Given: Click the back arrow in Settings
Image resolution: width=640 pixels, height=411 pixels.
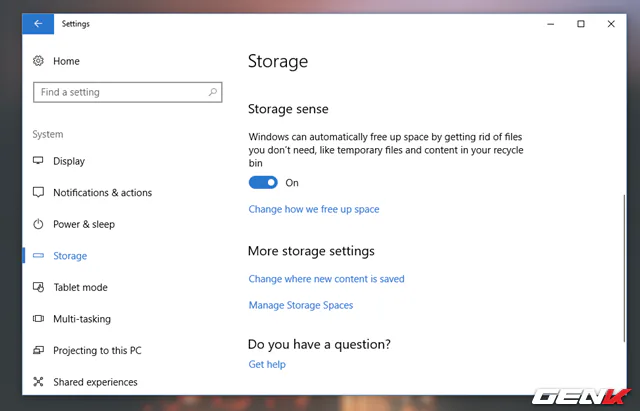Looking at the screenshot, I should click(38, 24).
